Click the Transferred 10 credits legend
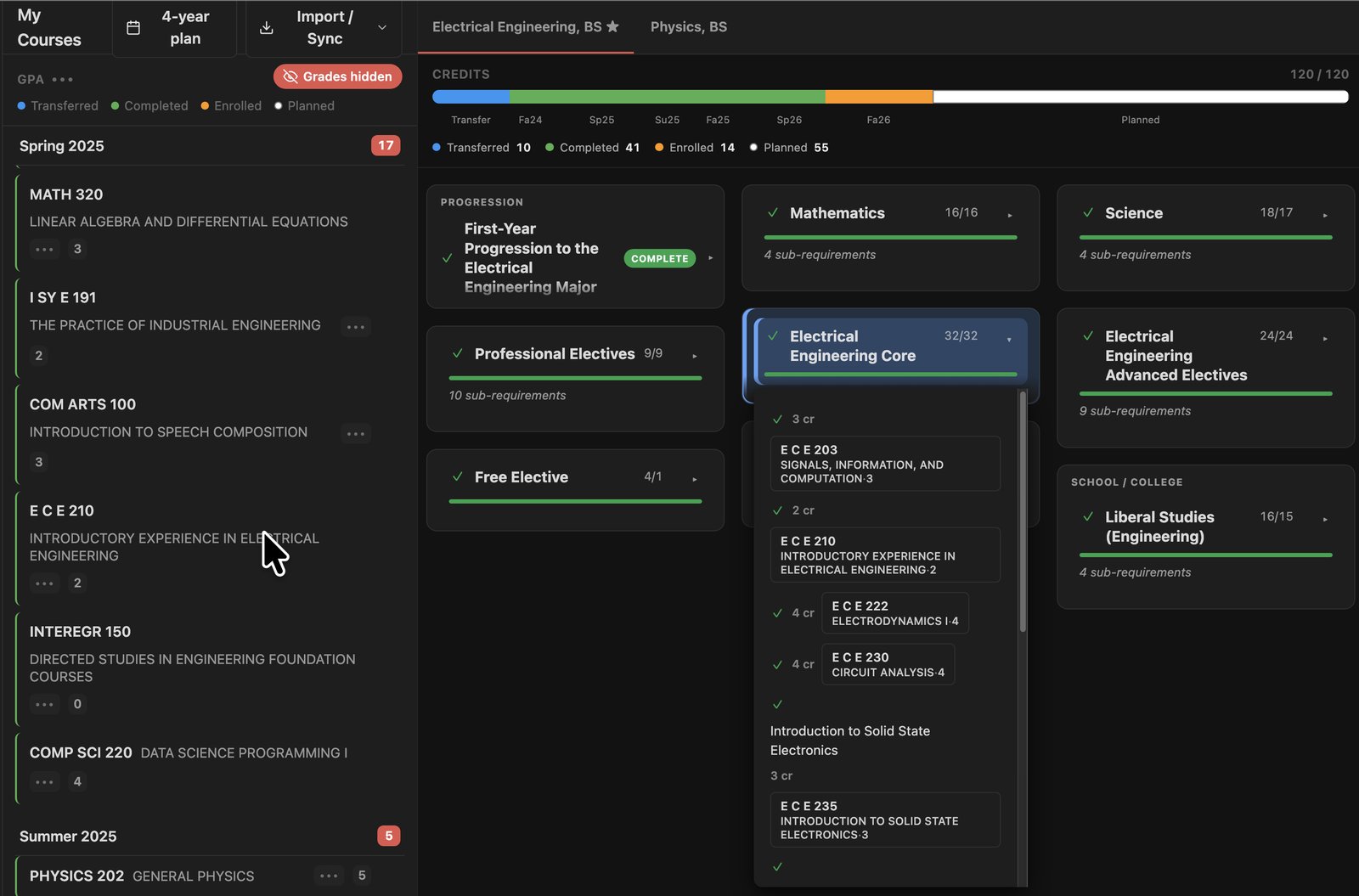Viewport: 1359px width, 896px height. (482, 148)
